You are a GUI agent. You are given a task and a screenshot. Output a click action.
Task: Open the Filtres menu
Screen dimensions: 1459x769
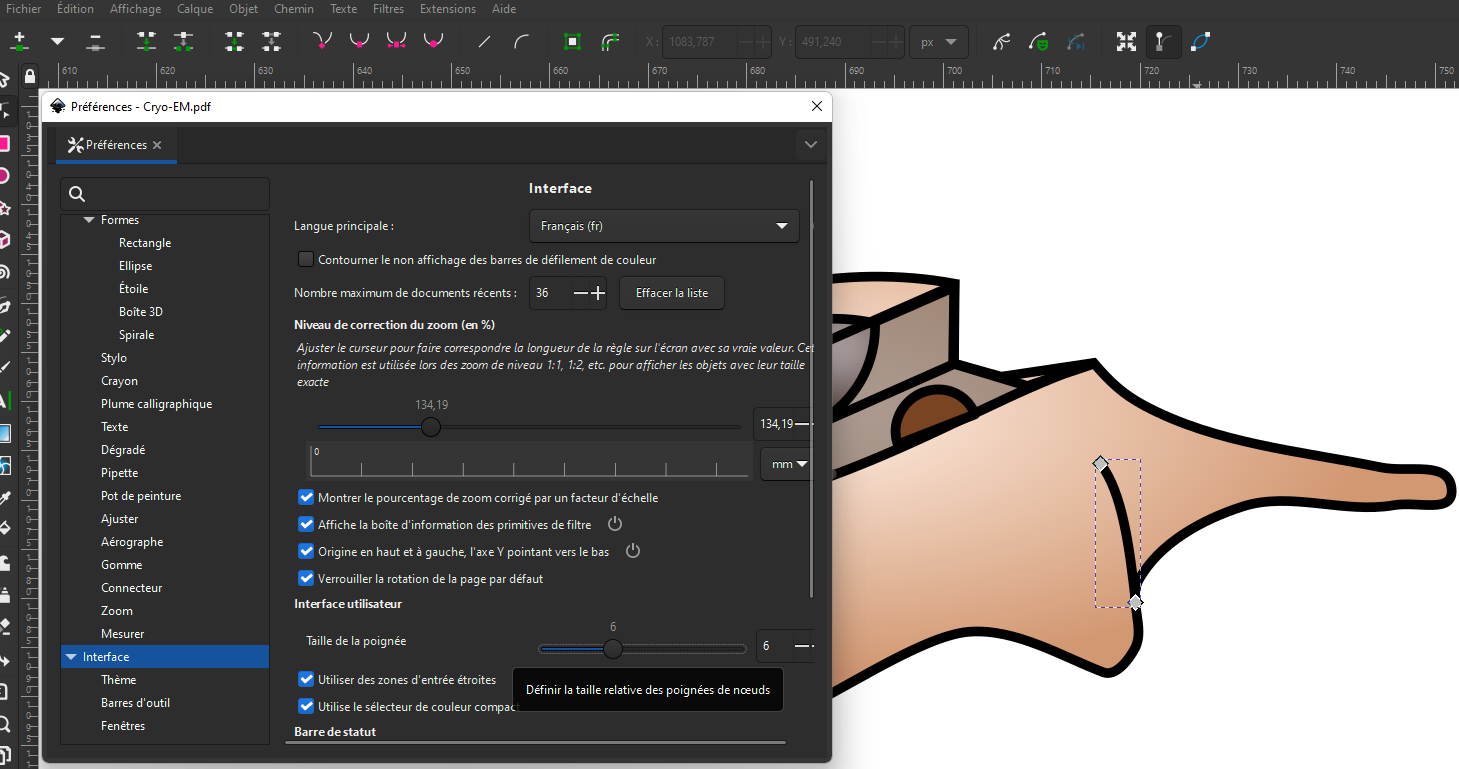(388, 9)
